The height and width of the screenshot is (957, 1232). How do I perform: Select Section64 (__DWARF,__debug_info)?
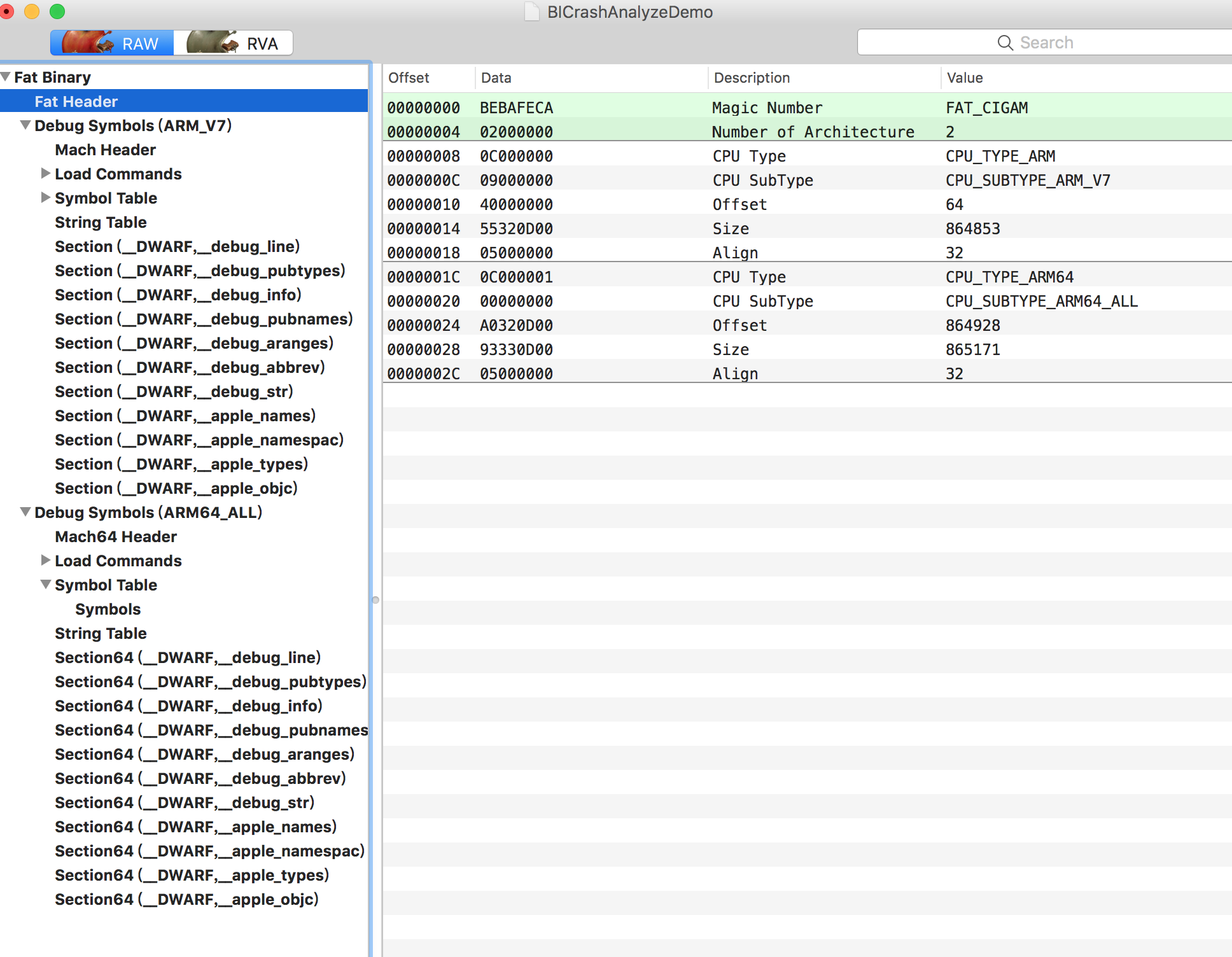click(x=188, y=706)
